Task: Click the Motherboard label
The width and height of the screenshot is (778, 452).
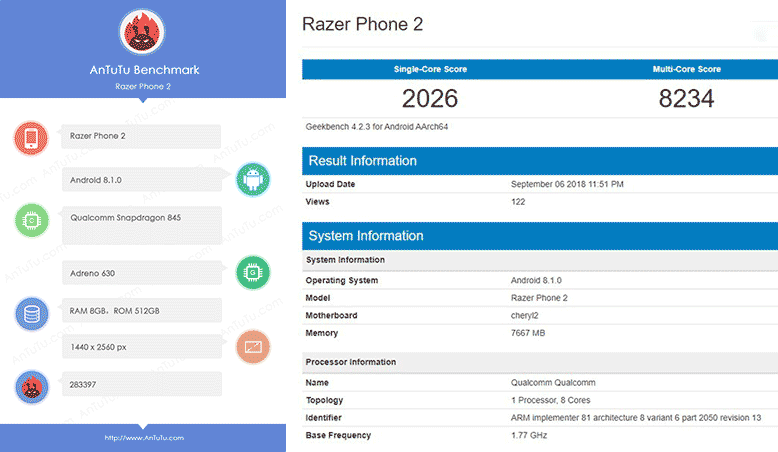Action: 331,315
